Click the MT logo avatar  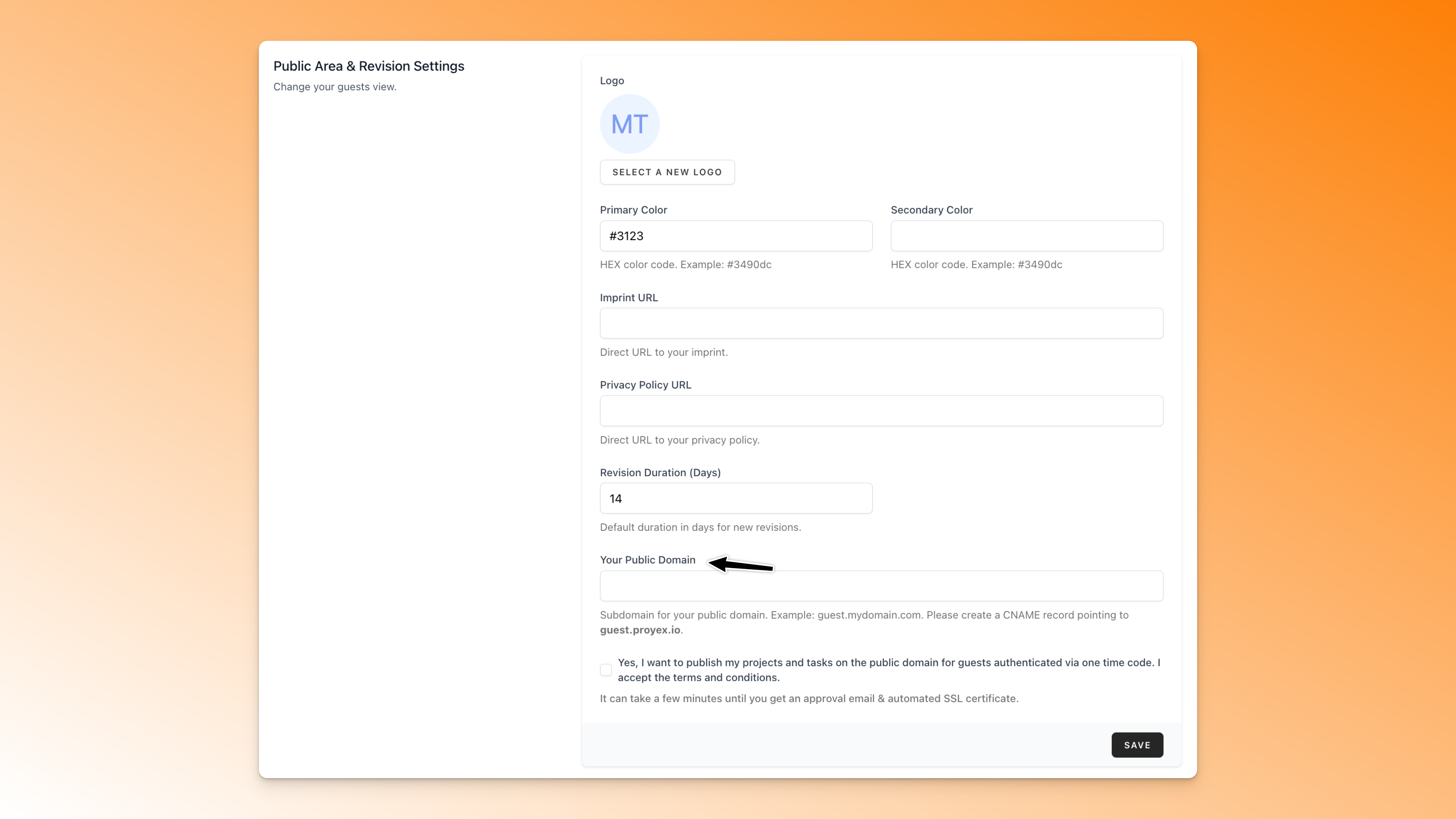pos(630,124)
